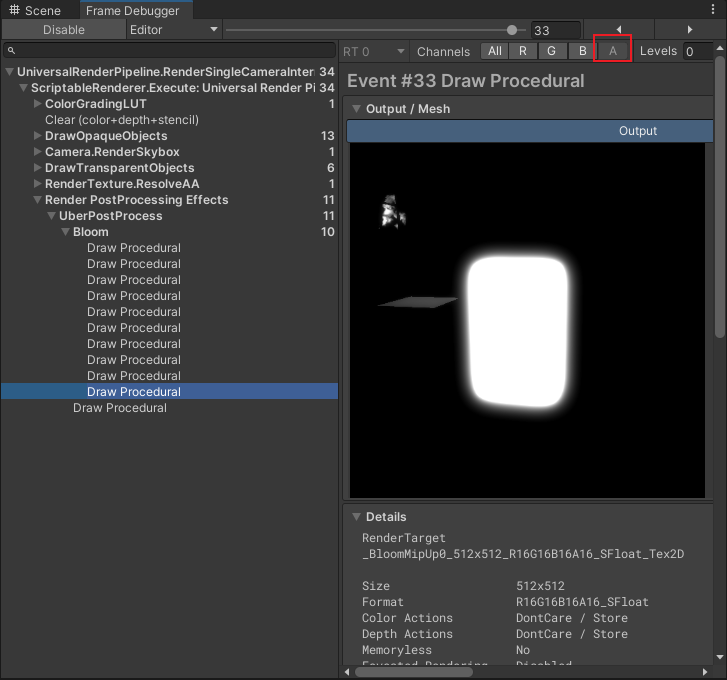Collapse the Bloom tree node
Image resolution: width=727 pixels, height=680 pixels.
click(66, 232)
